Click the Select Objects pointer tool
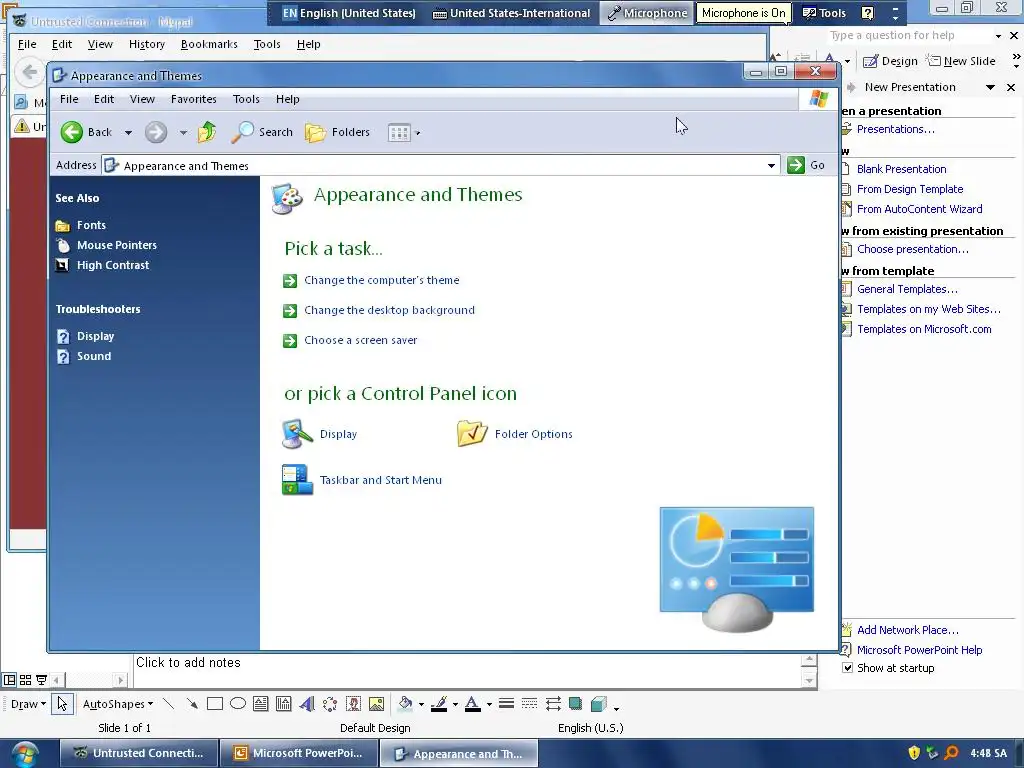 click(62, 704)
